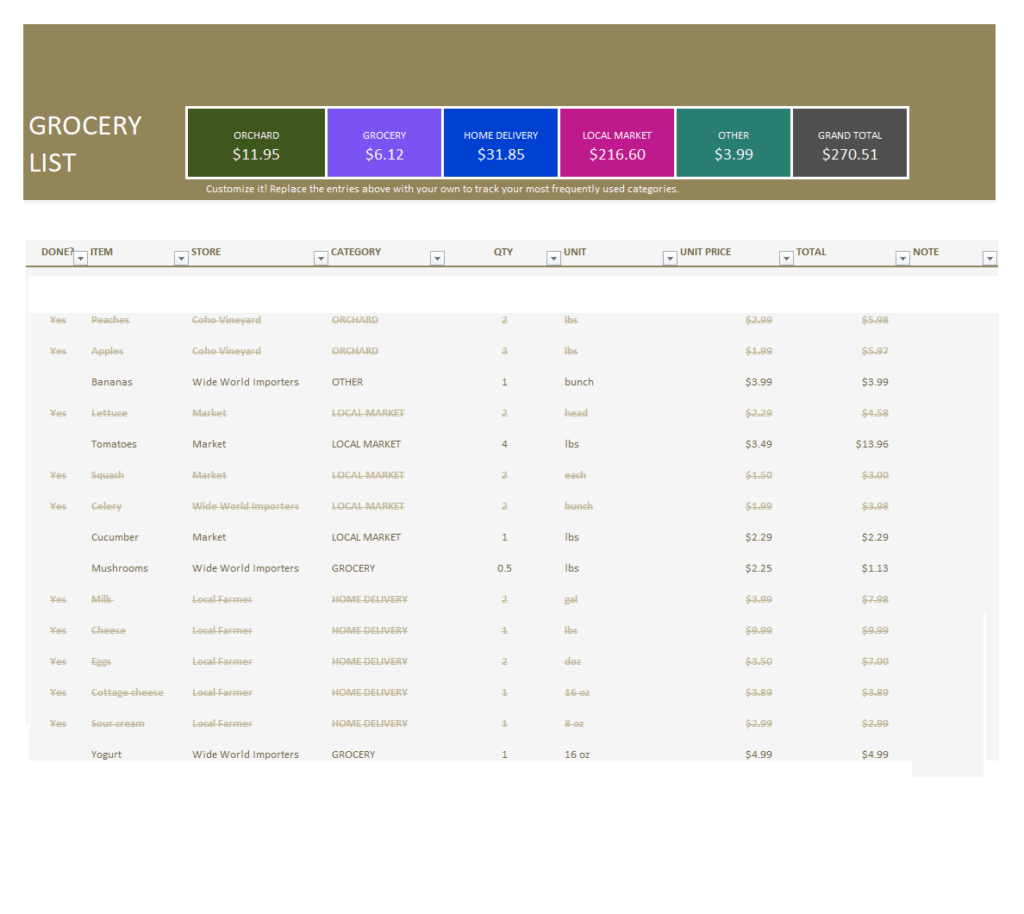
Task: Open the UNIT PRICE column filter
Action: tap(786, 258)
